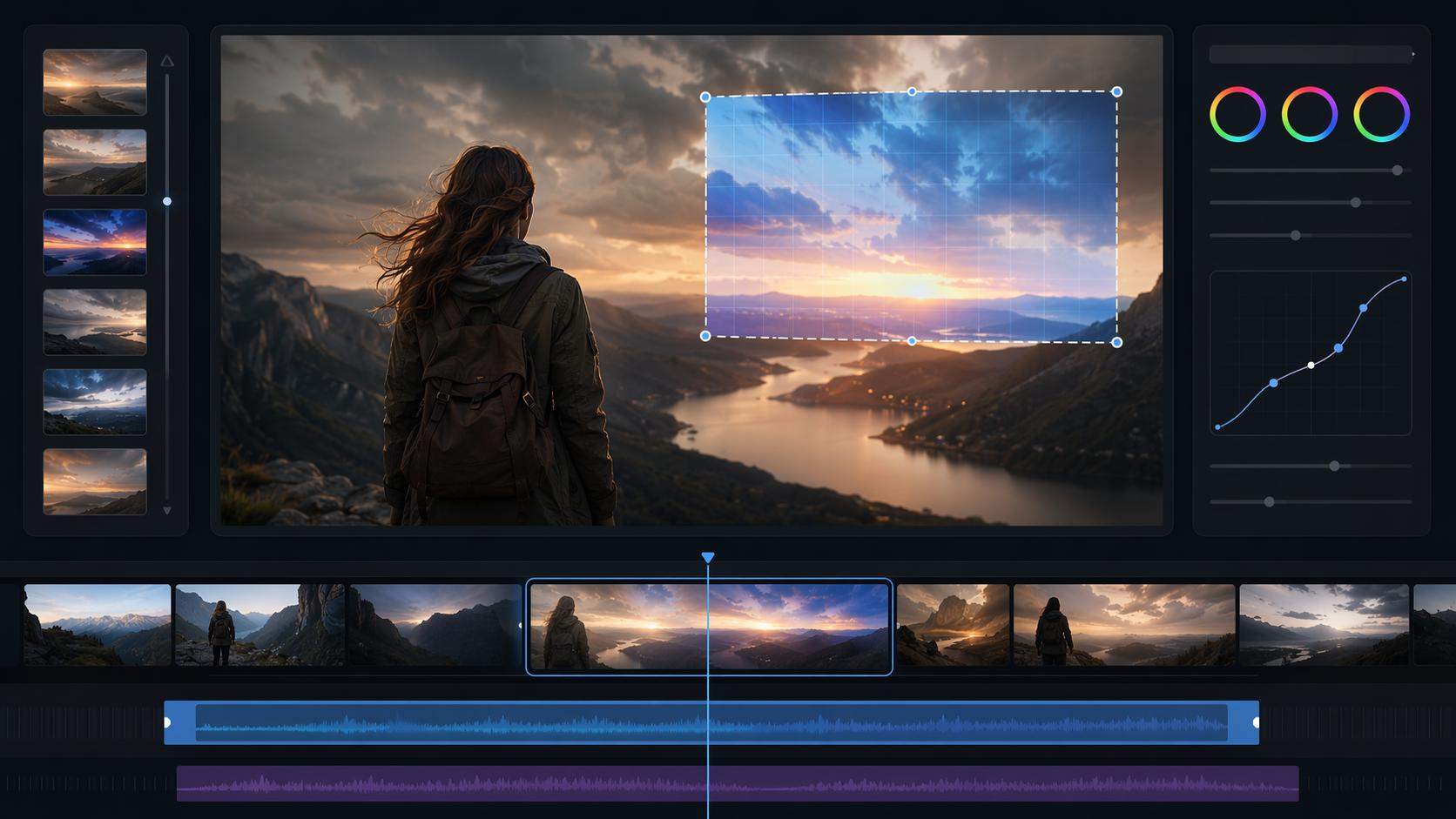Click the second blue point on the curve
The width and height of the screenshot is (1456, 819).
[x=1274, y=383]
